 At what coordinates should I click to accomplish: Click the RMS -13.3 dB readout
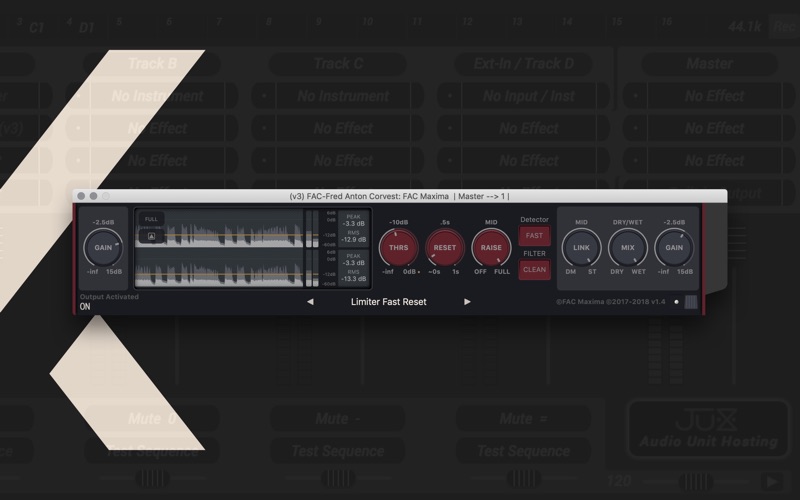click(x=354, y=276)
